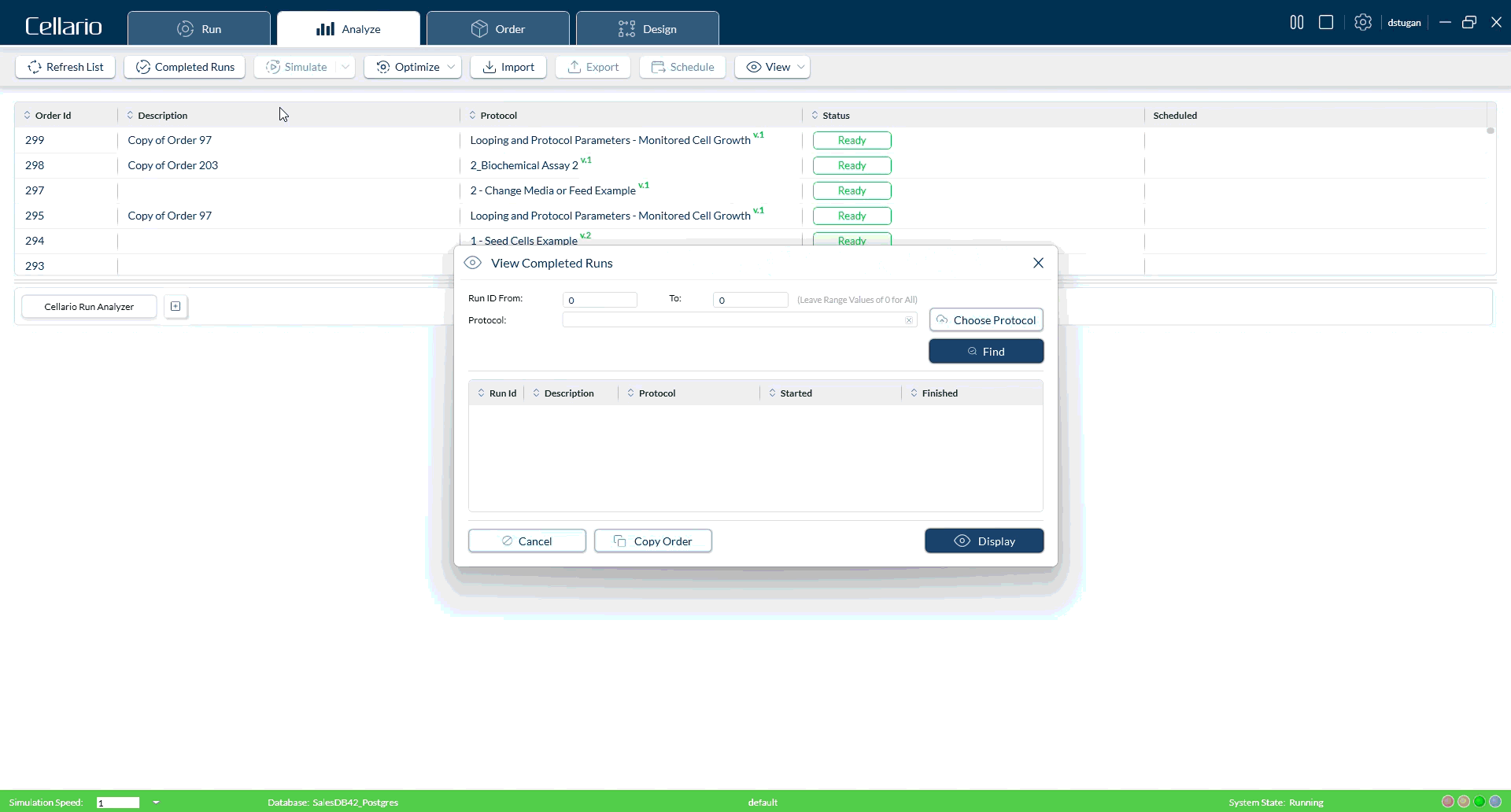This screenshot has width=1511, height=812.
Task: Select order row 297
Action: coord(751,190)
